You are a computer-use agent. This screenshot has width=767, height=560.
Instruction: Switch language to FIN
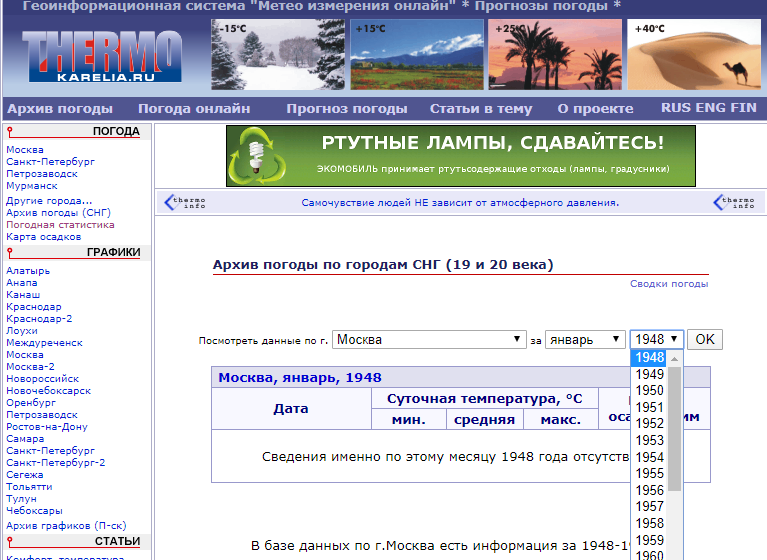[743, 108]
